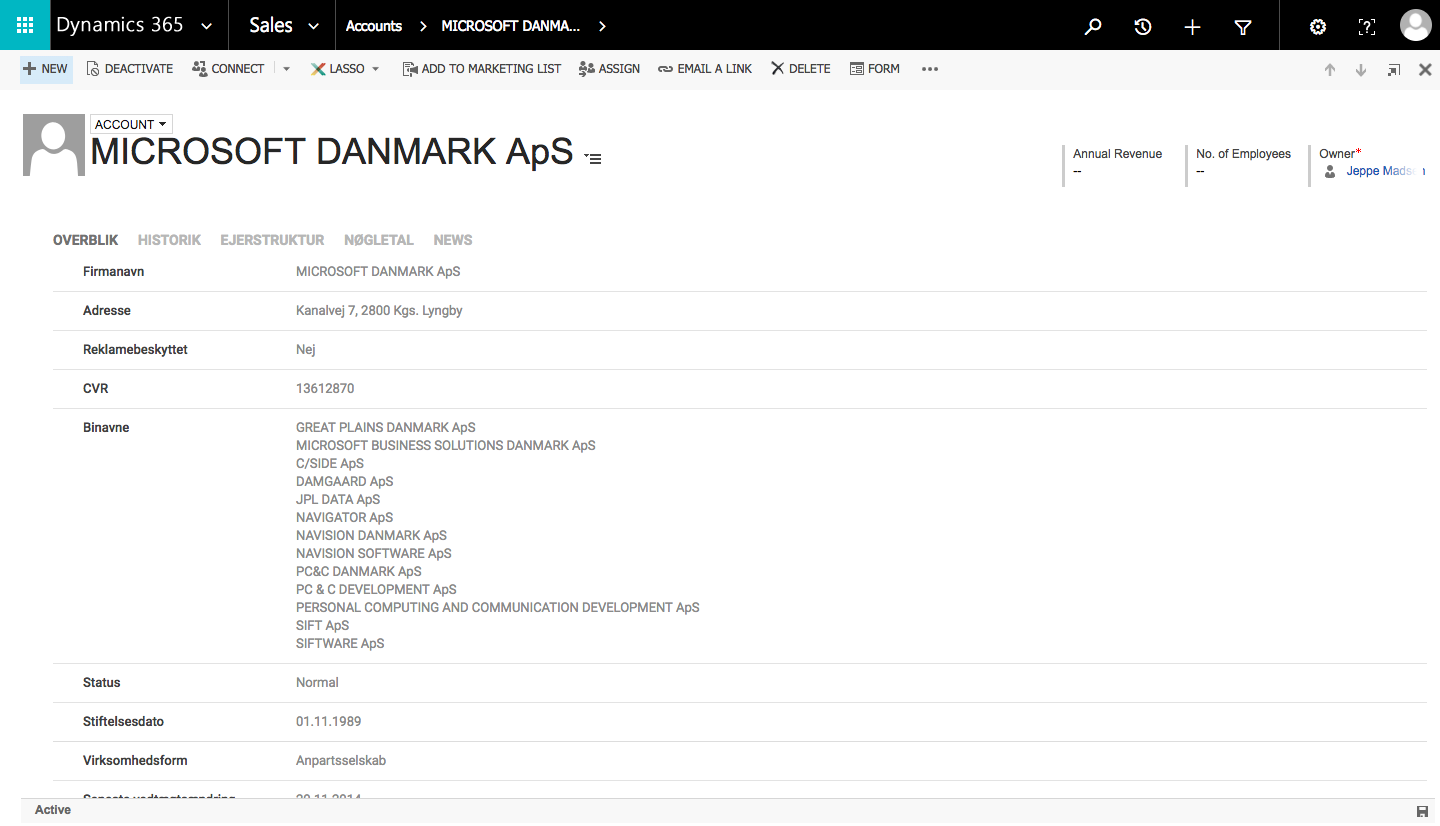The width and height of the screenshot is (1440, 826).
Task: Click MICROSOFT BUSINESS SOLUTIONS DANMARK ApS binavn
Action: pos(446,445)
